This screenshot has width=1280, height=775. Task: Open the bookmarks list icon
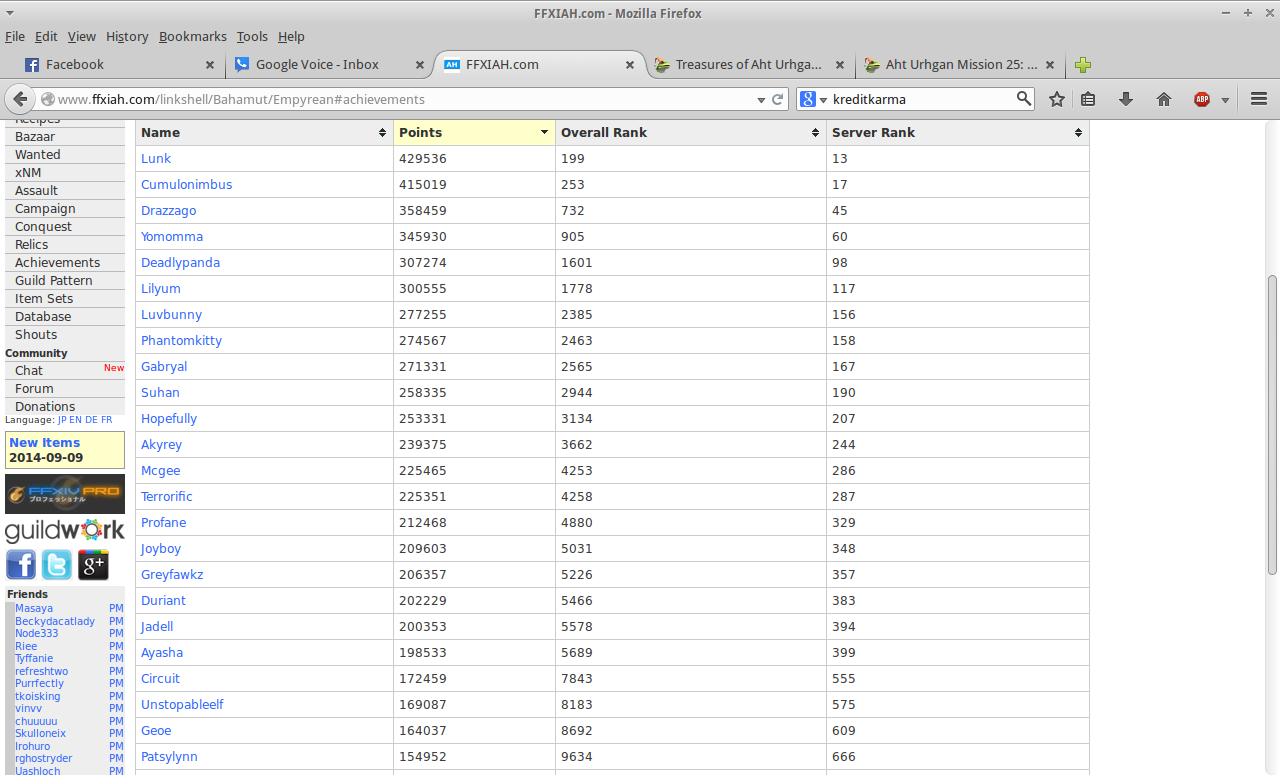1088,99
